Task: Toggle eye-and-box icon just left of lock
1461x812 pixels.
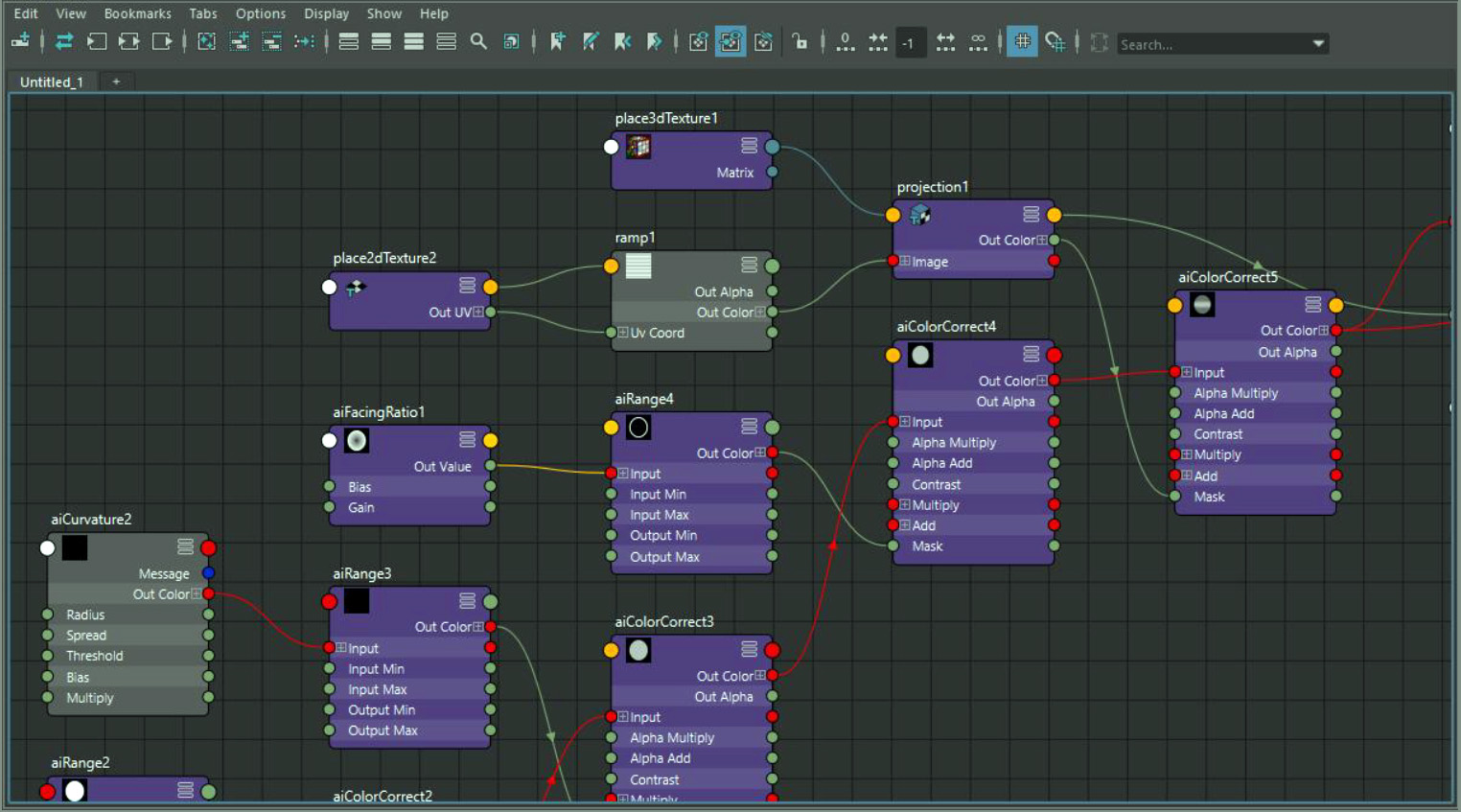Action: (763, 41)
